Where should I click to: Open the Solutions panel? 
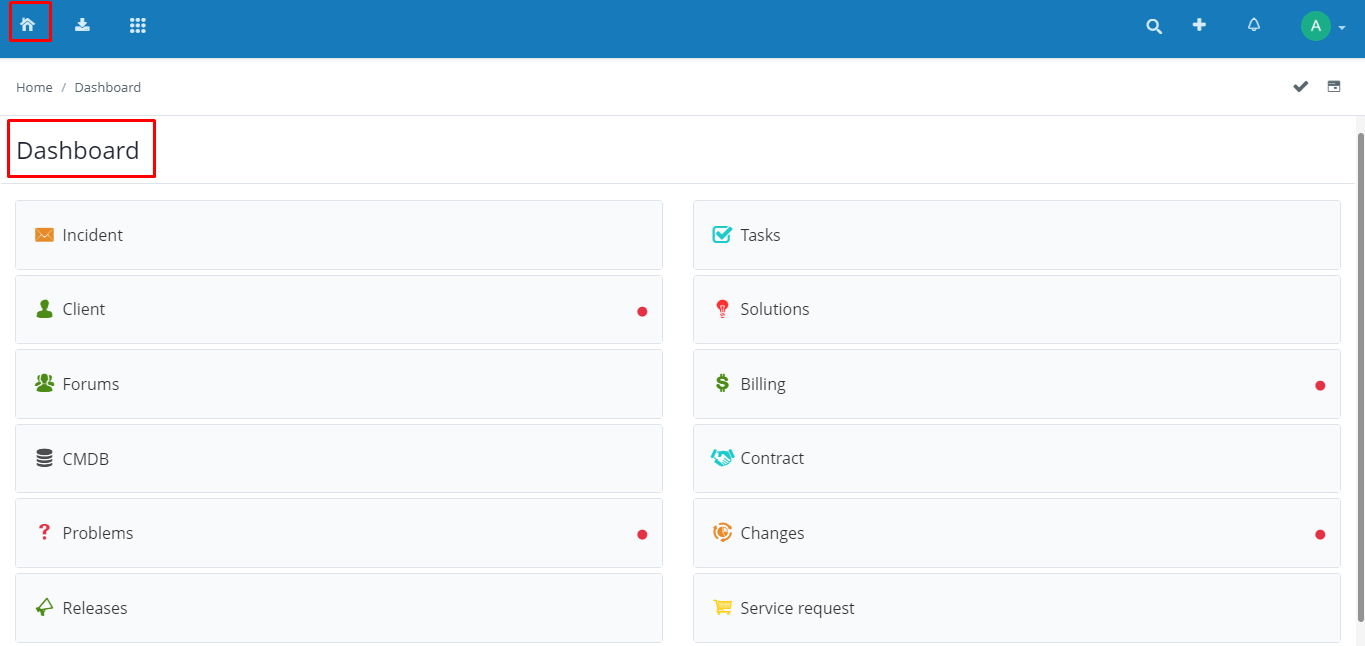point(1017,310)
